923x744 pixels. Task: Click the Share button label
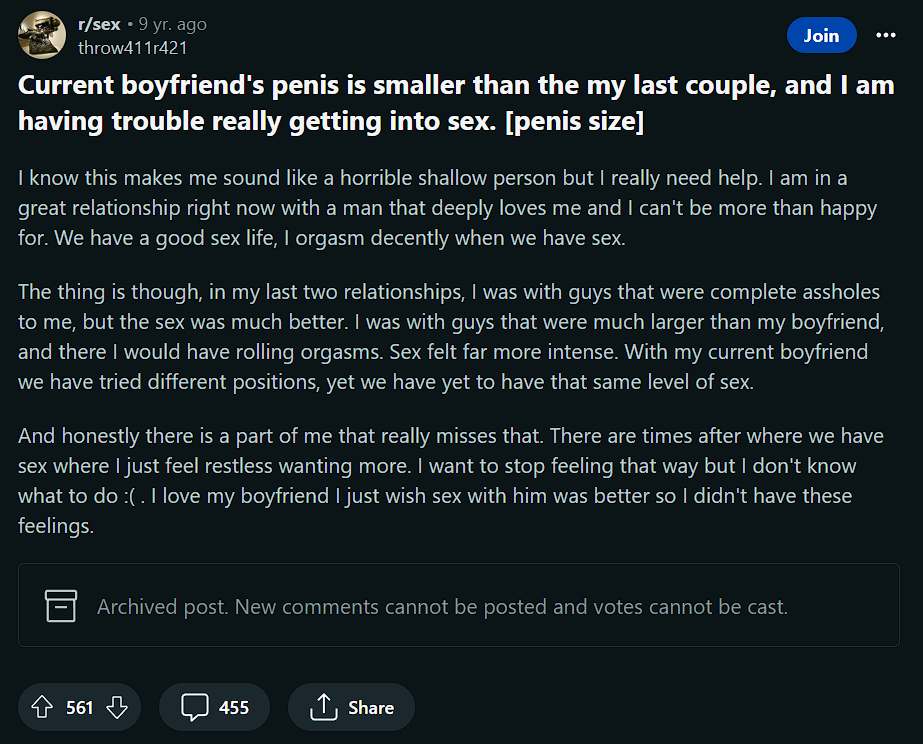point(371,708)
